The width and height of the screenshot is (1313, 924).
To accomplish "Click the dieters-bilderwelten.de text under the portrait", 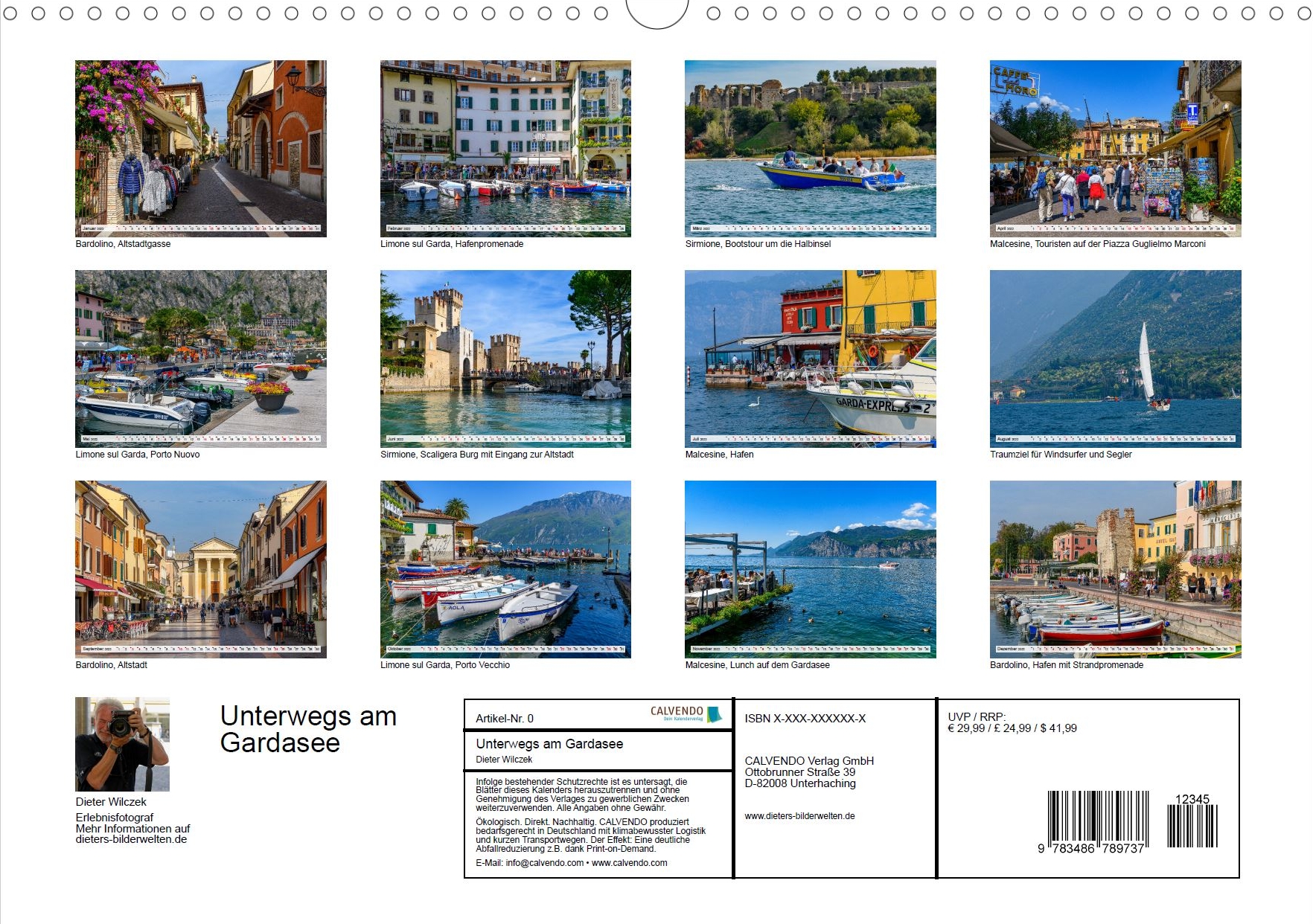I will [x=131, y=839].
